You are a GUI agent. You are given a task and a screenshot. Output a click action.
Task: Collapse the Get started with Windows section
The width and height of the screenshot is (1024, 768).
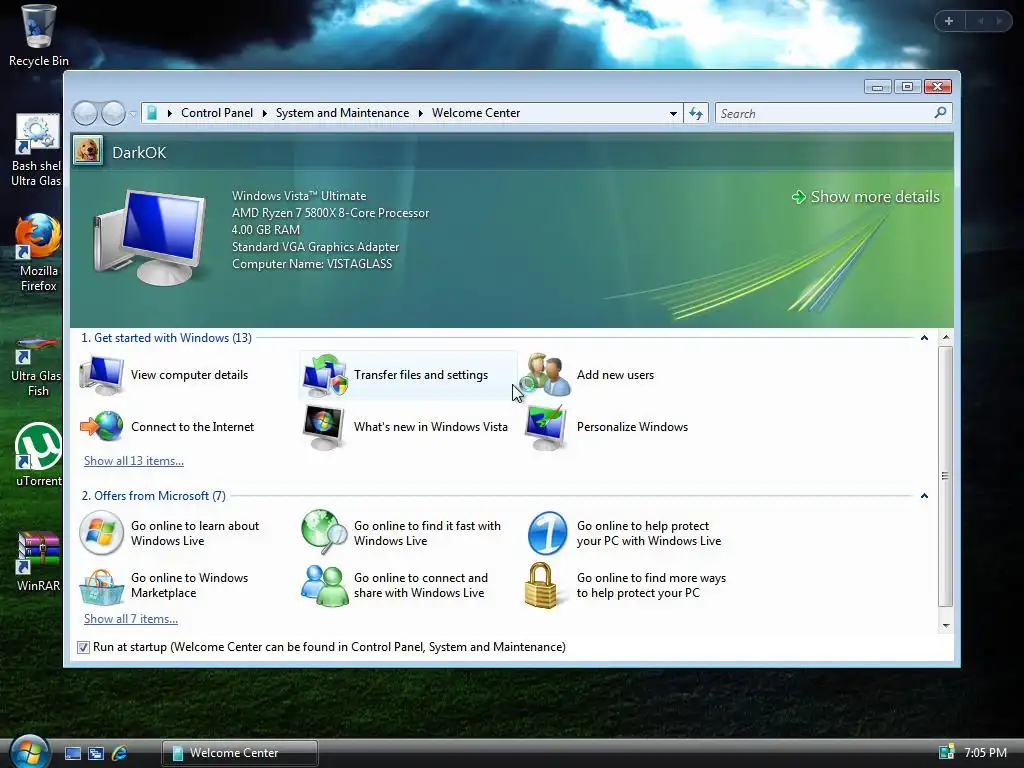tap(924, 338)
